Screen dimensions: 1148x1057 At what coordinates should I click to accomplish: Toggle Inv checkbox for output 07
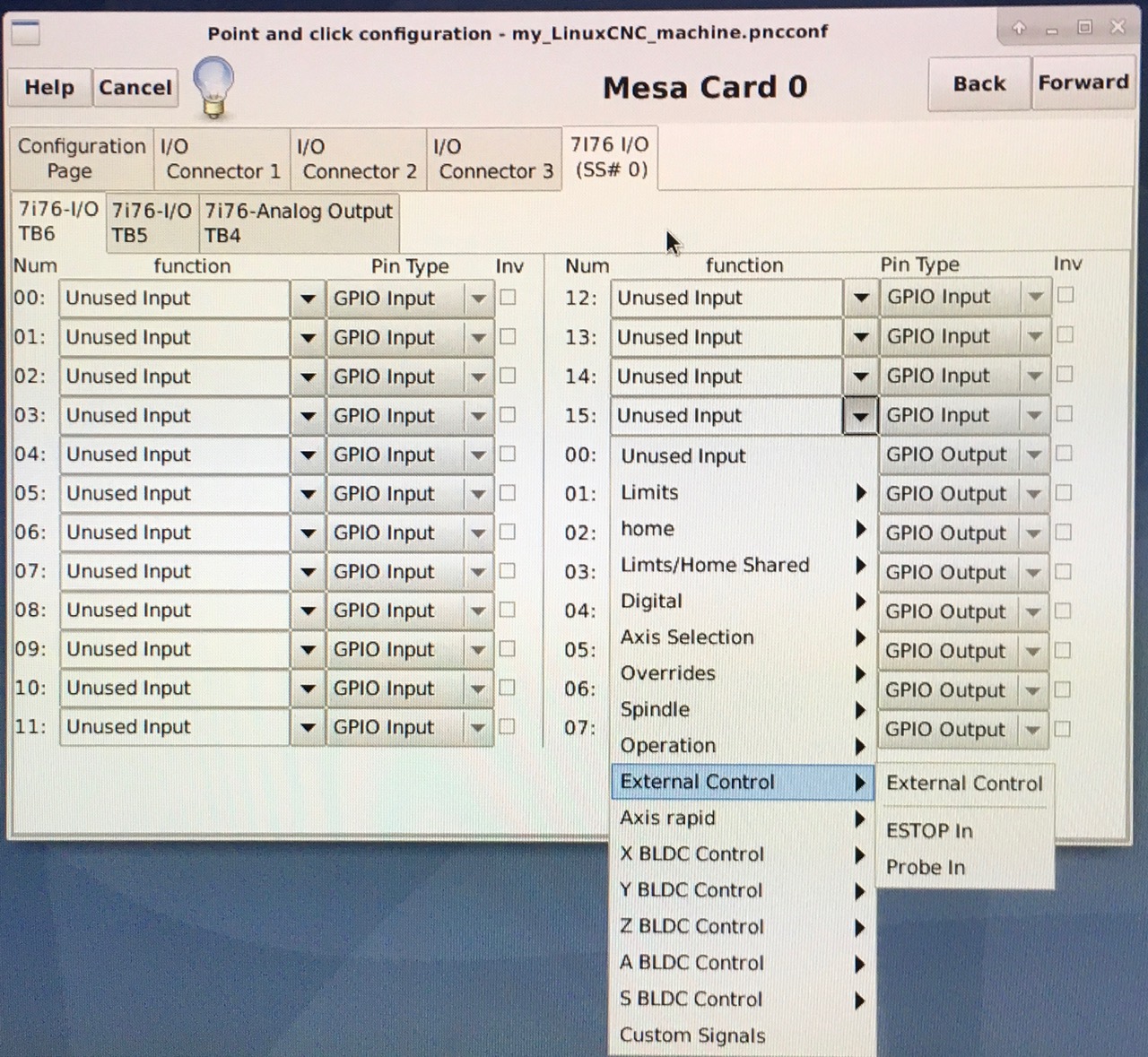coord(1062,729)
